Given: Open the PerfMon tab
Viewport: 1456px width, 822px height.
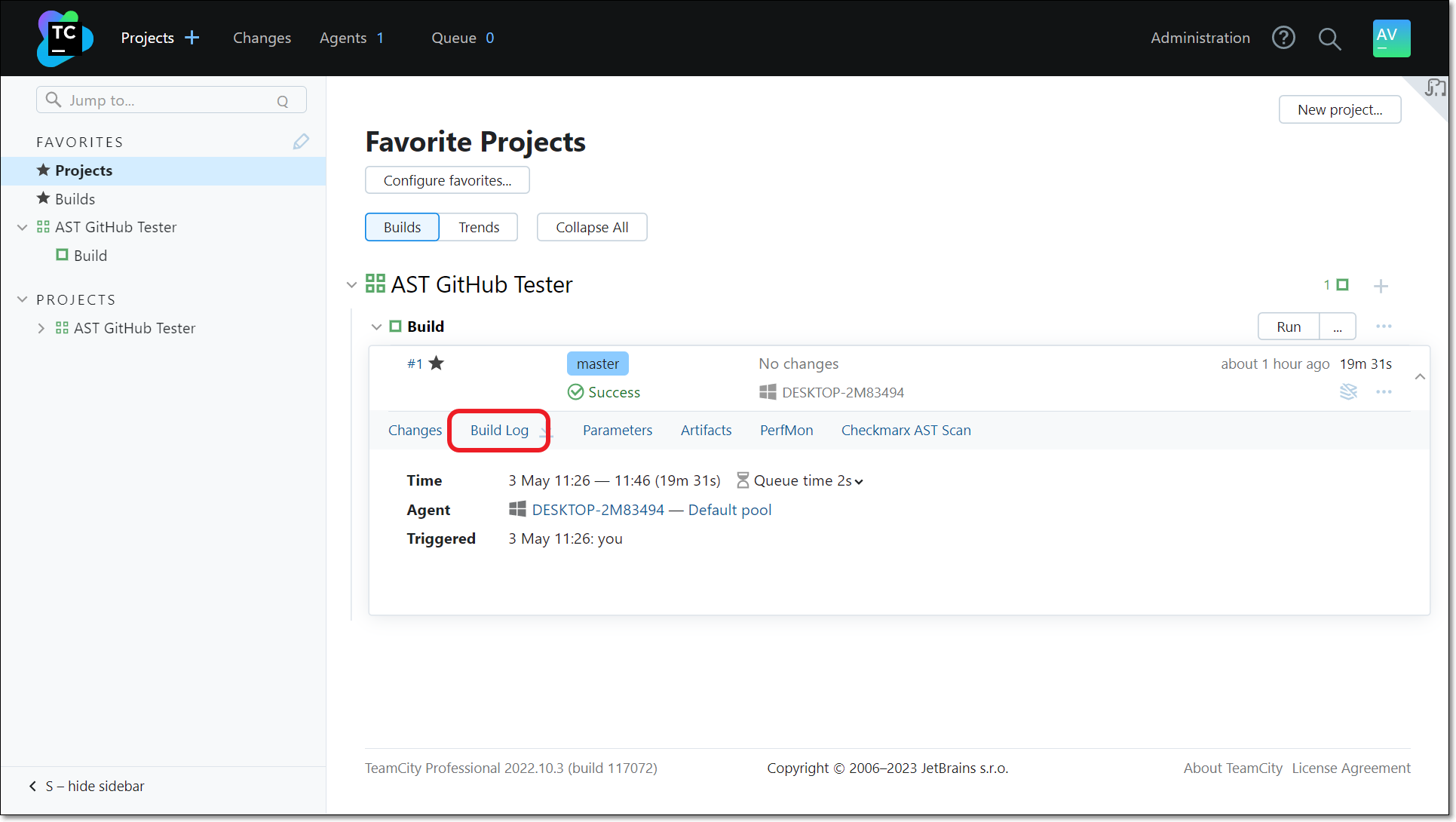Looking at the screenshot, I should tap(786, 430).
